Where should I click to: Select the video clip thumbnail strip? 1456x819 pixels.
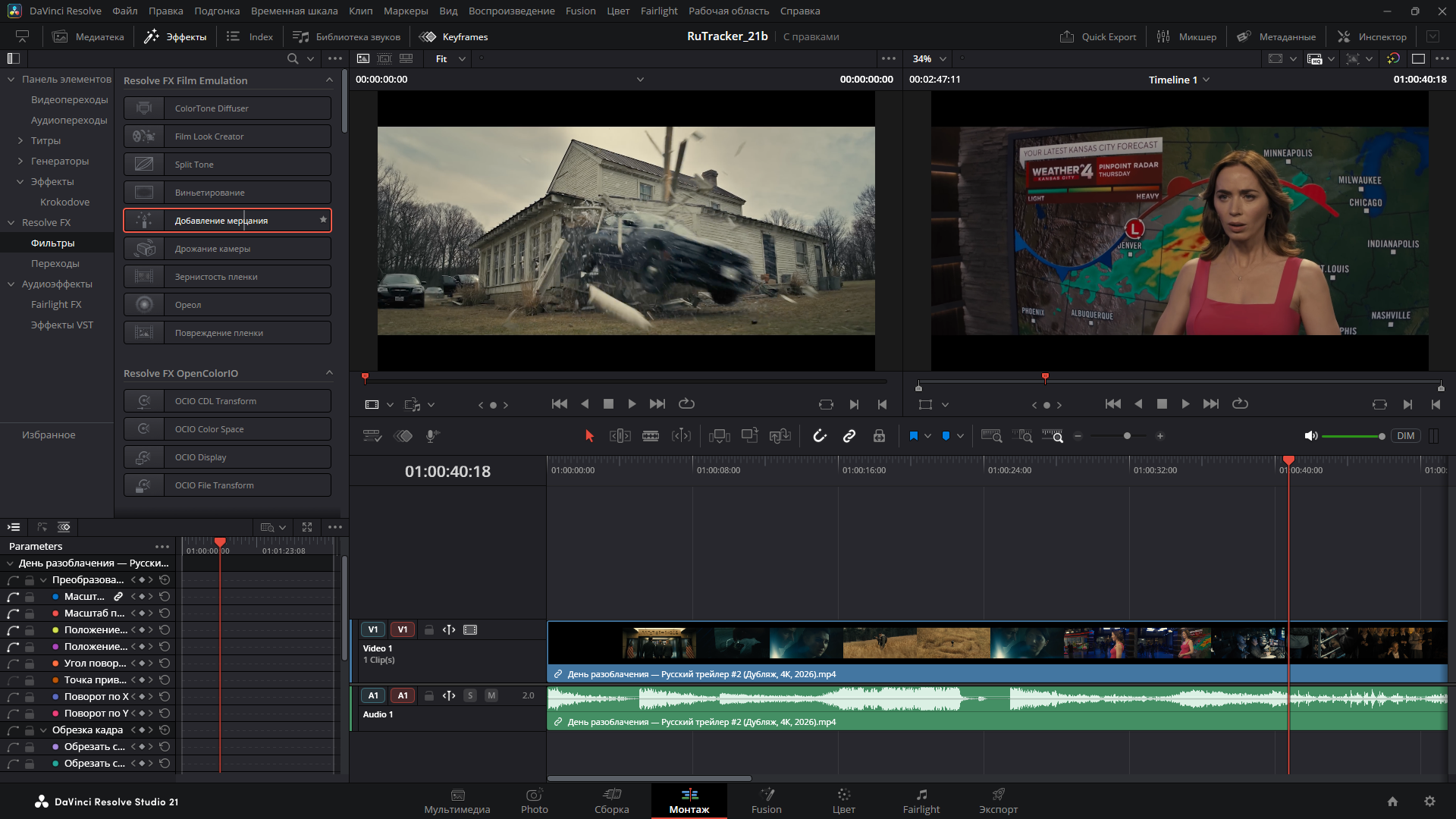coord(997,643)
